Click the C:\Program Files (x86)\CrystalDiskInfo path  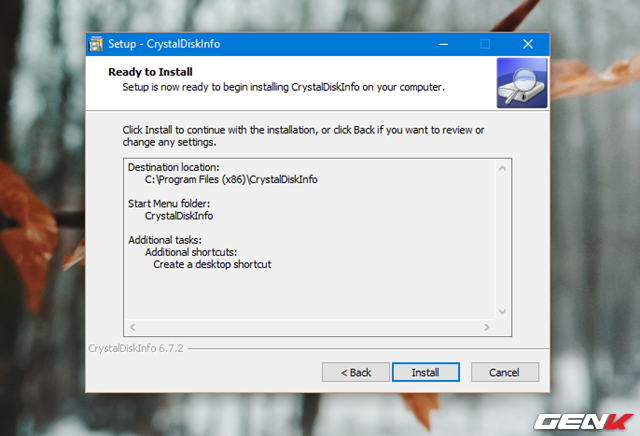231,180
